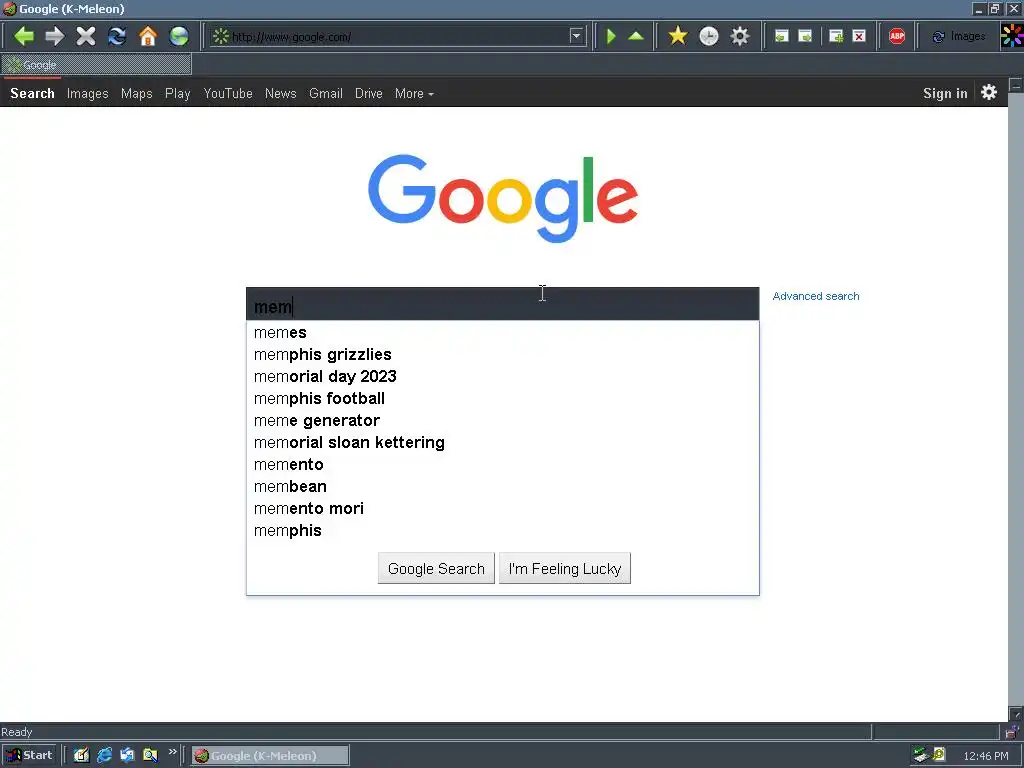This screenshot has width=1024, height=768.
Task: Click the green Go arrow beside the address bar
Action: pos(611,36)
